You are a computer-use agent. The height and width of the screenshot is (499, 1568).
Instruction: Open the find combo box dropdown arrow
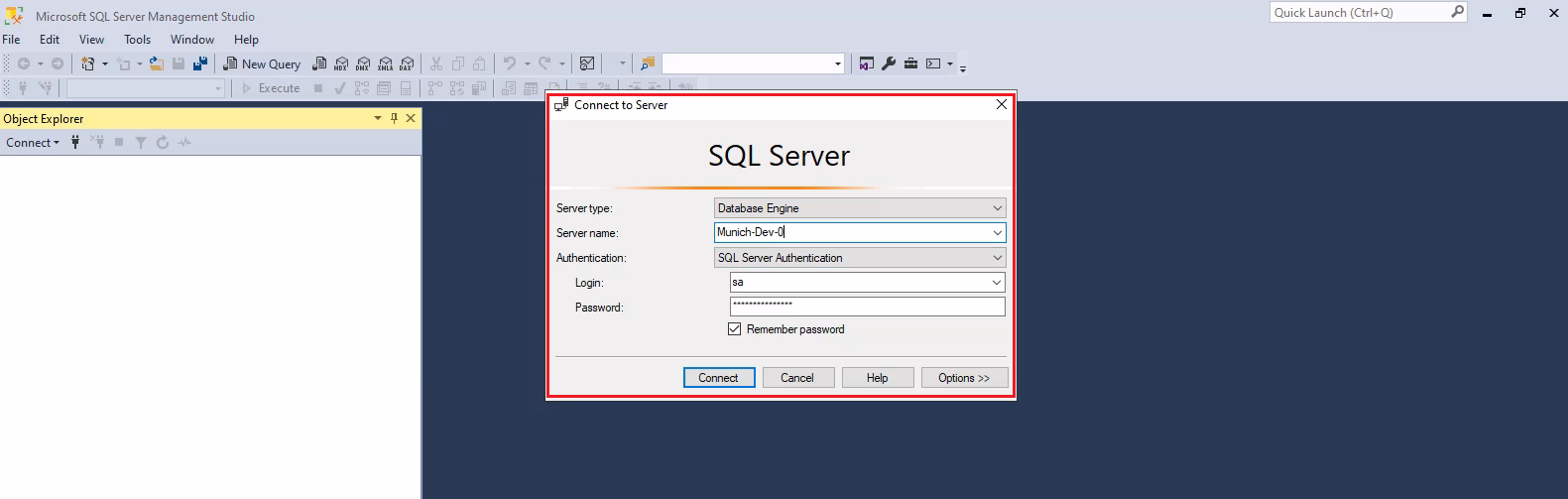pos(838,63)
